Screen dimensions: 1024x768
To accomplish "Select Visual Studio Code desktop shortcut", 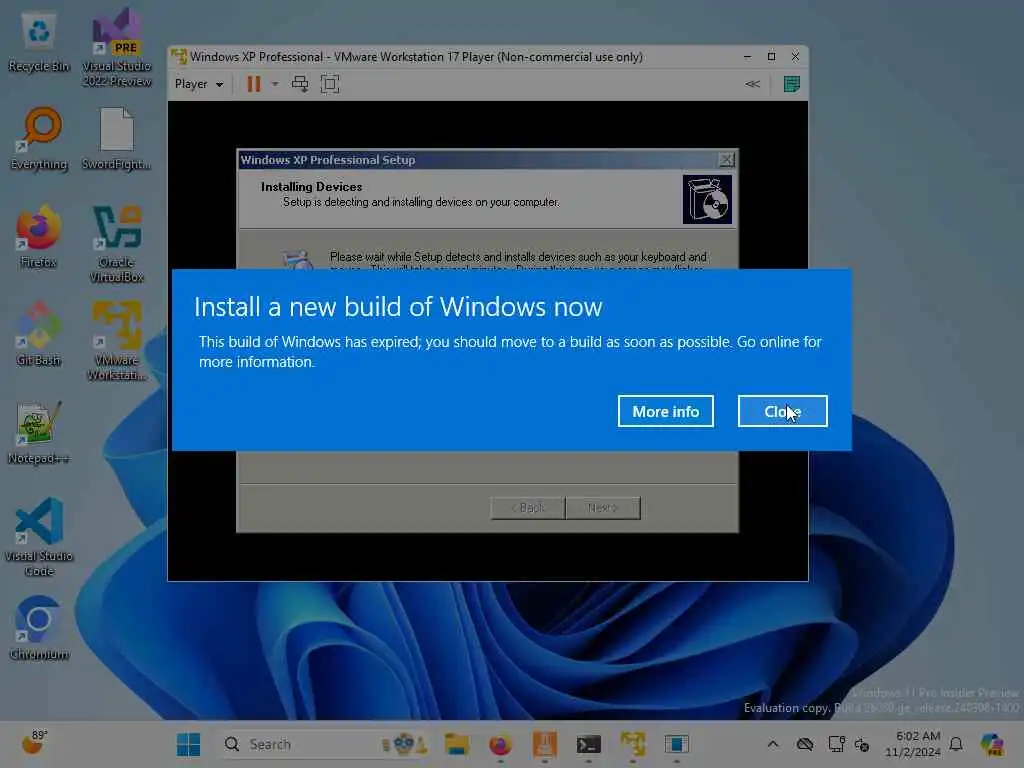I will coord(39,537).
